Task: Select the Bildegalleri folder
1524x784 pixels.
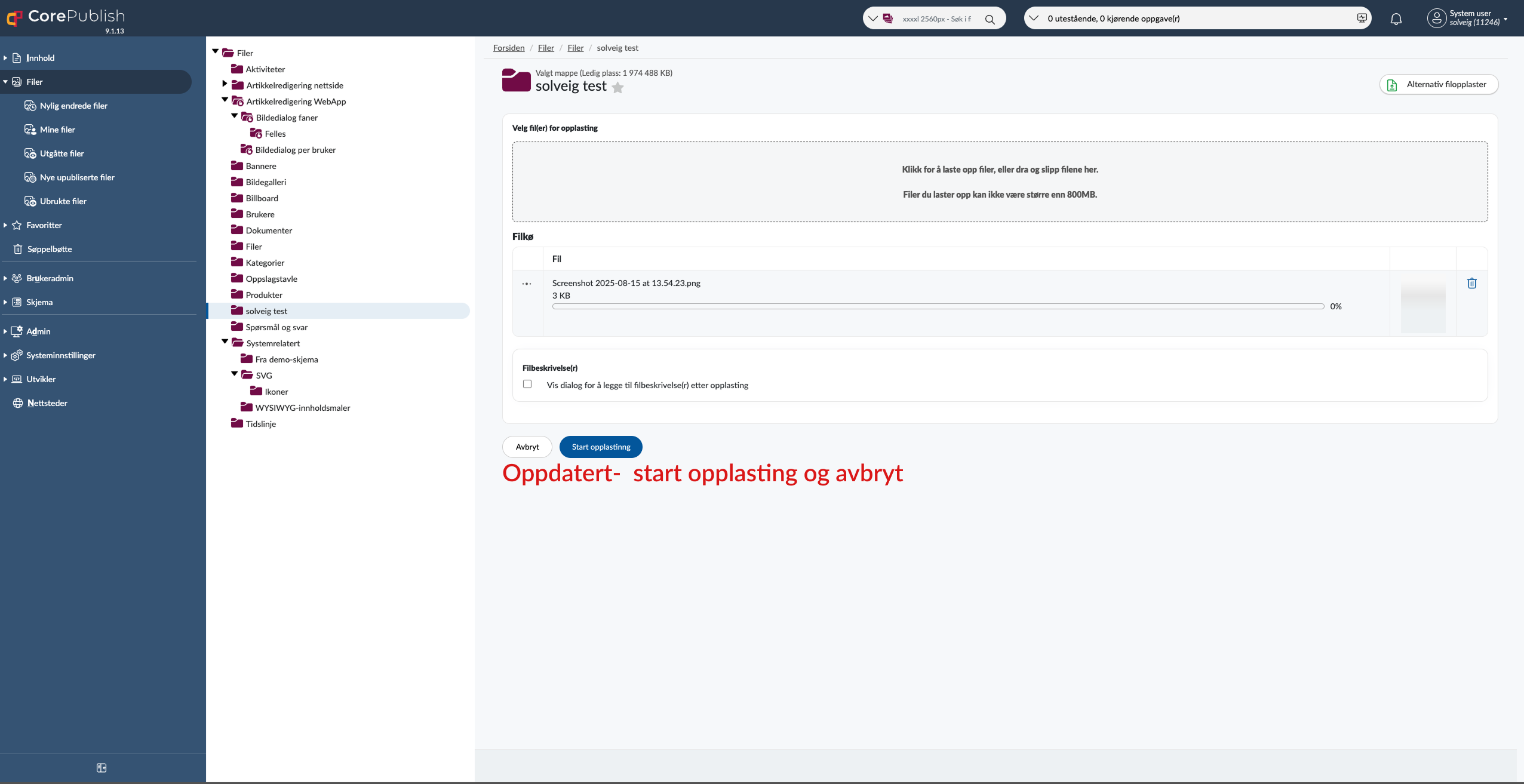Action: (x=266, y=182)
